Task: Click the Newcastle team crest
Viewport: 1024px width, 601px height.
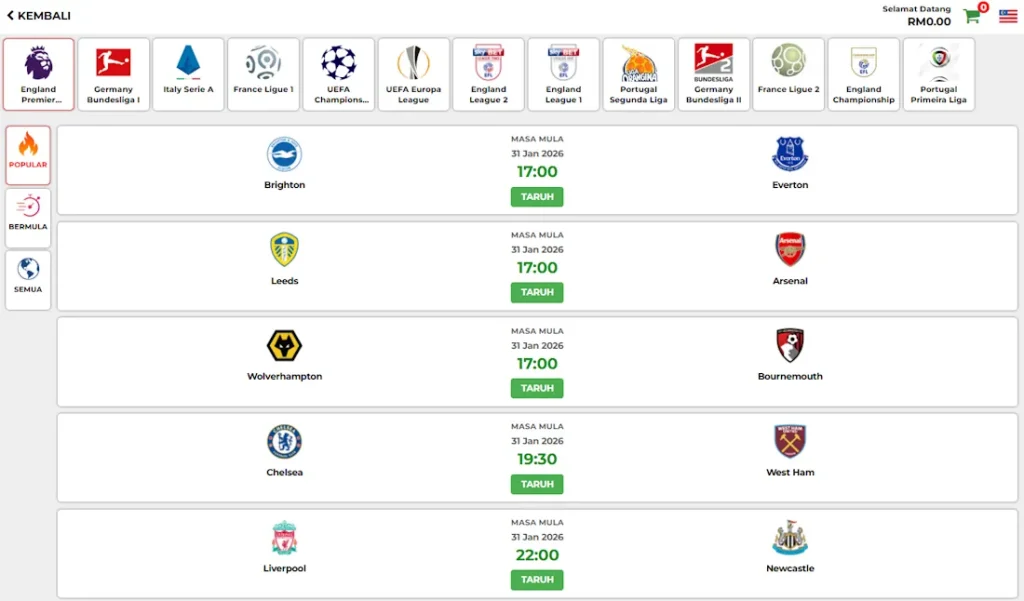Action: pyautogui.click(x=790, y=537)
